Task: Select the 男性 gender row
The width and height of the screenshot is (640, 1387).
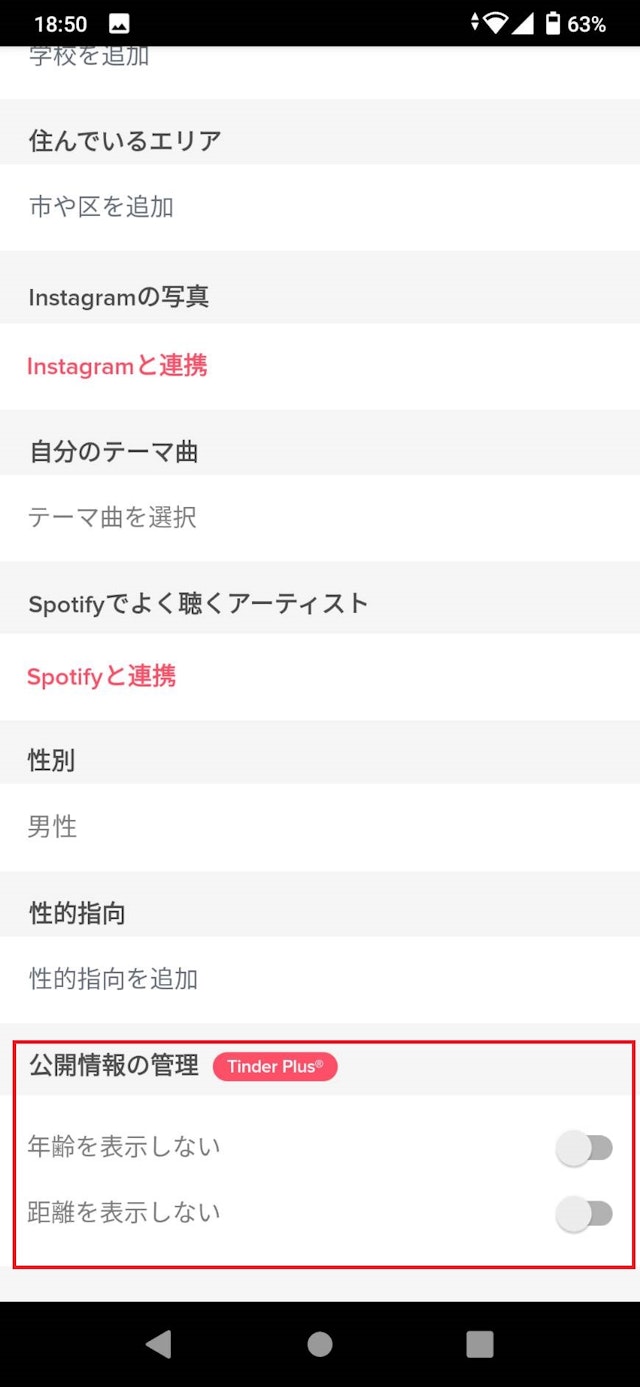Action: tap(52, 827)
